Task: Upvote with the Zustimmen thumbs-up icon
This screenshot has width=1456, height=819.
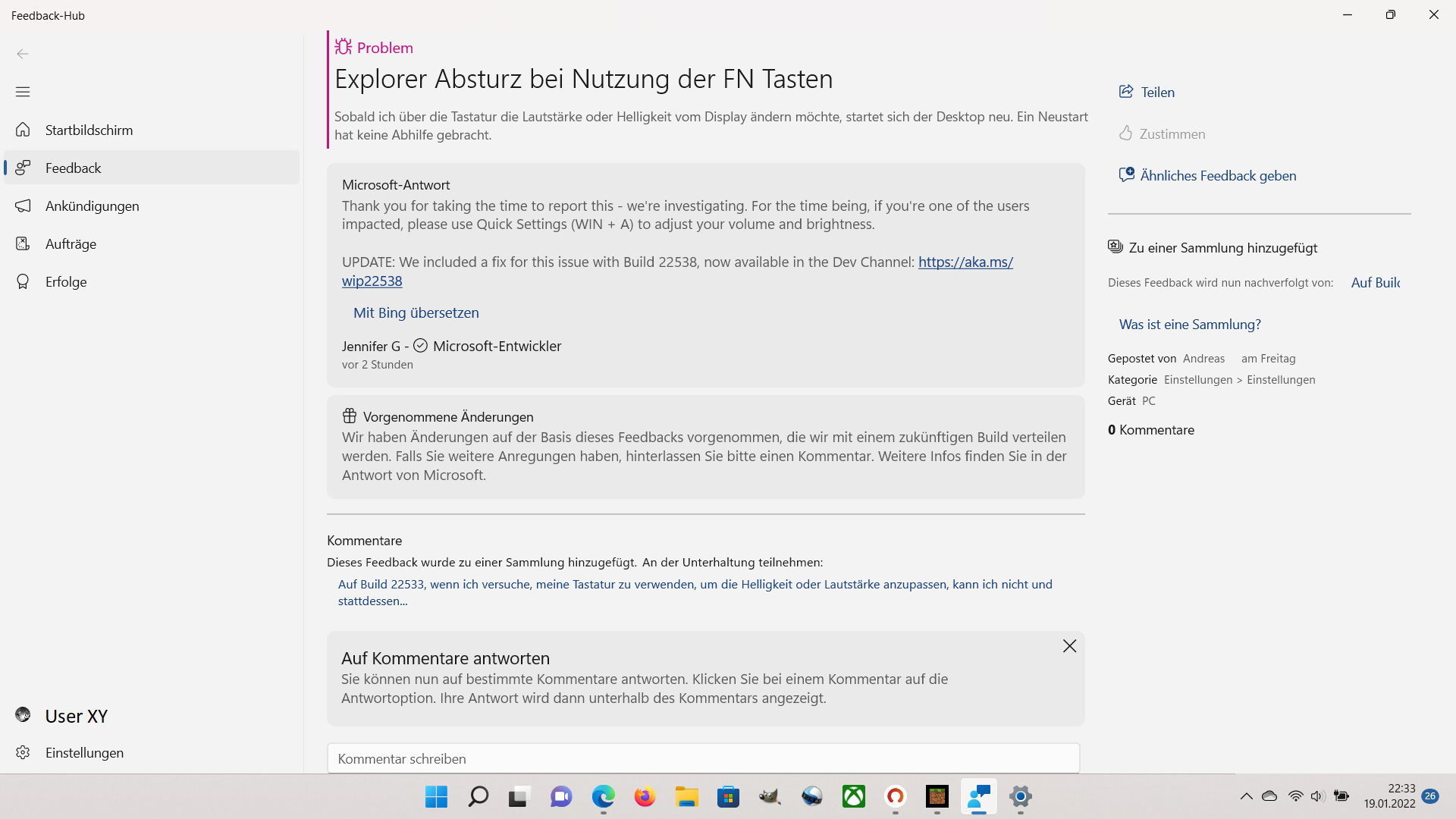Action: (x=1126, y=133)
